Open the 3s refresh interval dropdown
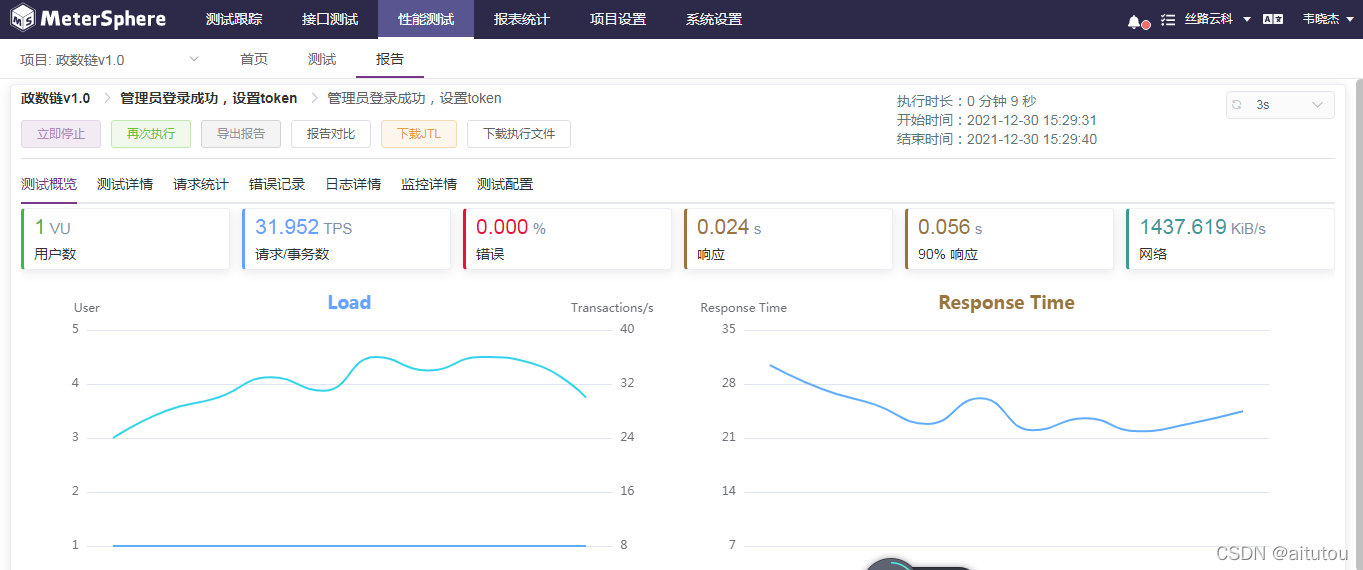The height and width of the screenshot is (570, 1363). point(1280,105)
